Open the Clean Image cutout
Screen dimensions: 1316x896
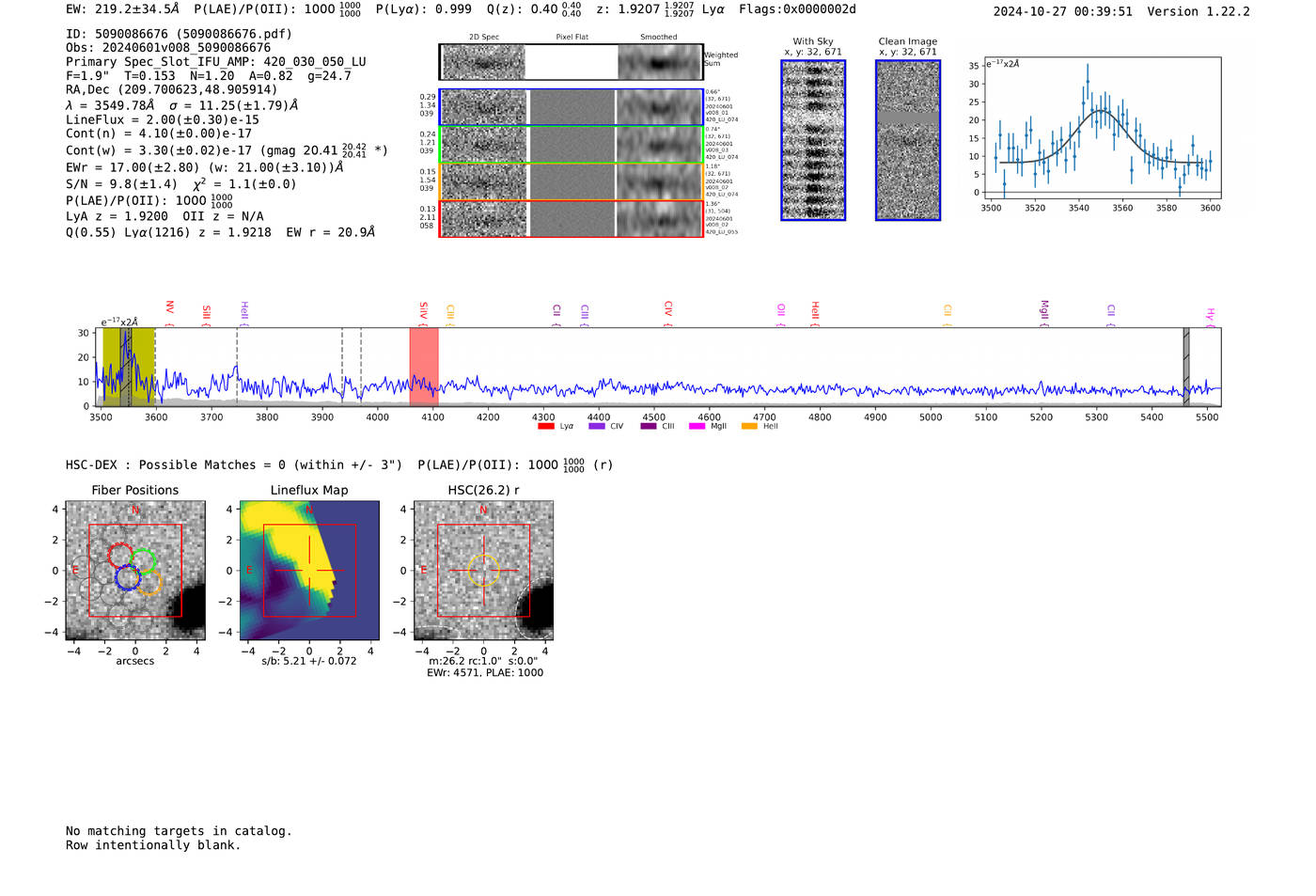pyautogui.click(x=908, y=140)
